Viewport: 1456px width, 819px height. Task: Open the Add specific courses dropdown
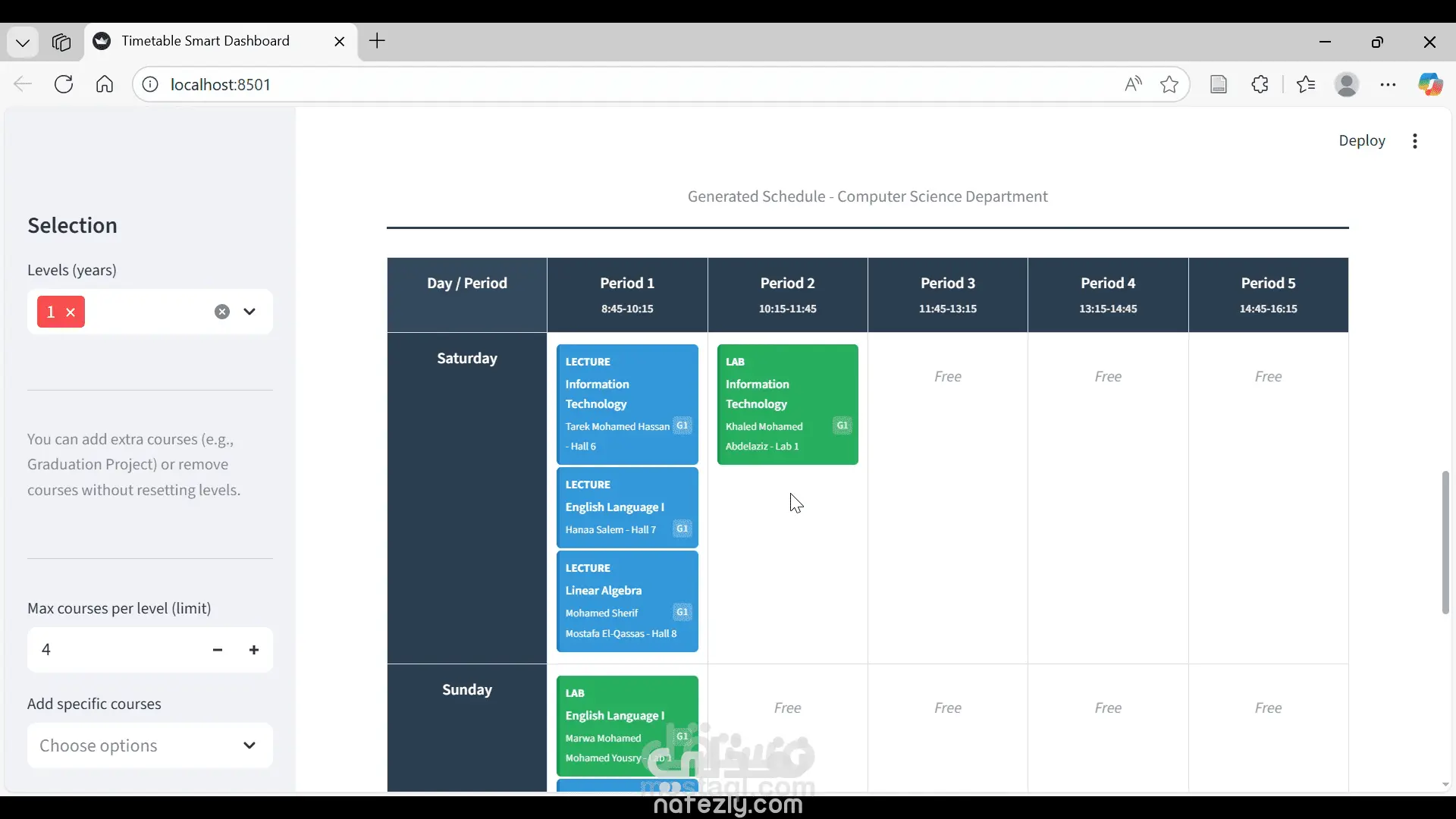(x=150, y=745)
